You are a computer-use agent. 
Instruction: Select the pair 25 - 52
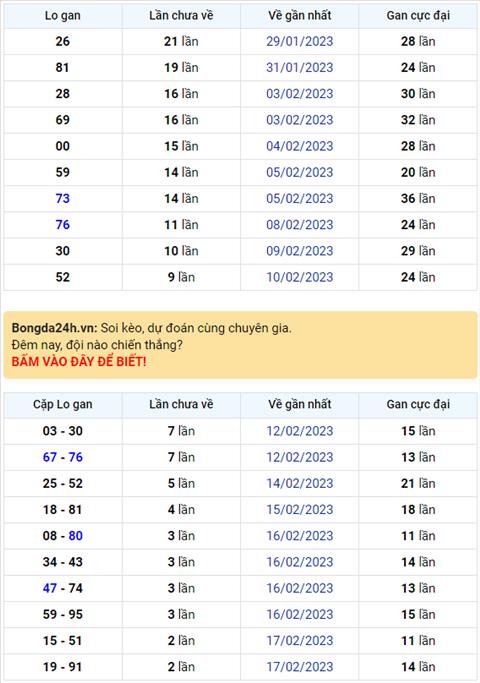(x=63, y=483)
